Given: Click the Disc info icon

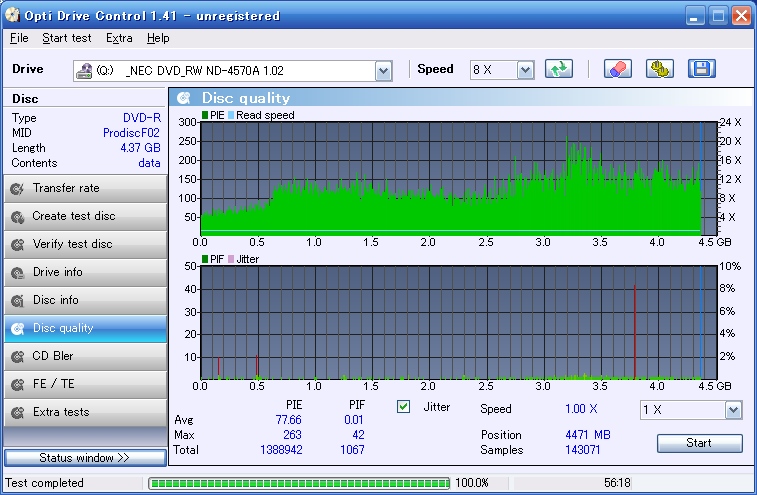Looking at the screenshot, I should [17, 301].
